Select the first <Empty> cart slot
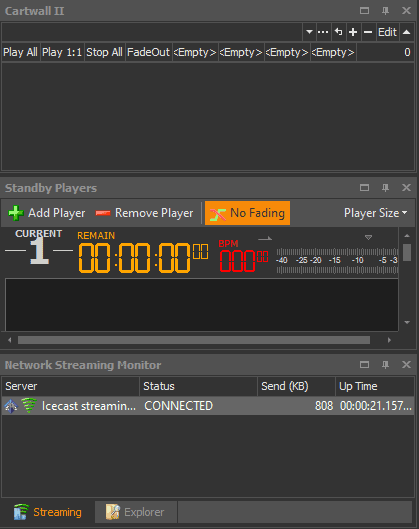Viewport: 419px width, 529px height. click(195, 52)
